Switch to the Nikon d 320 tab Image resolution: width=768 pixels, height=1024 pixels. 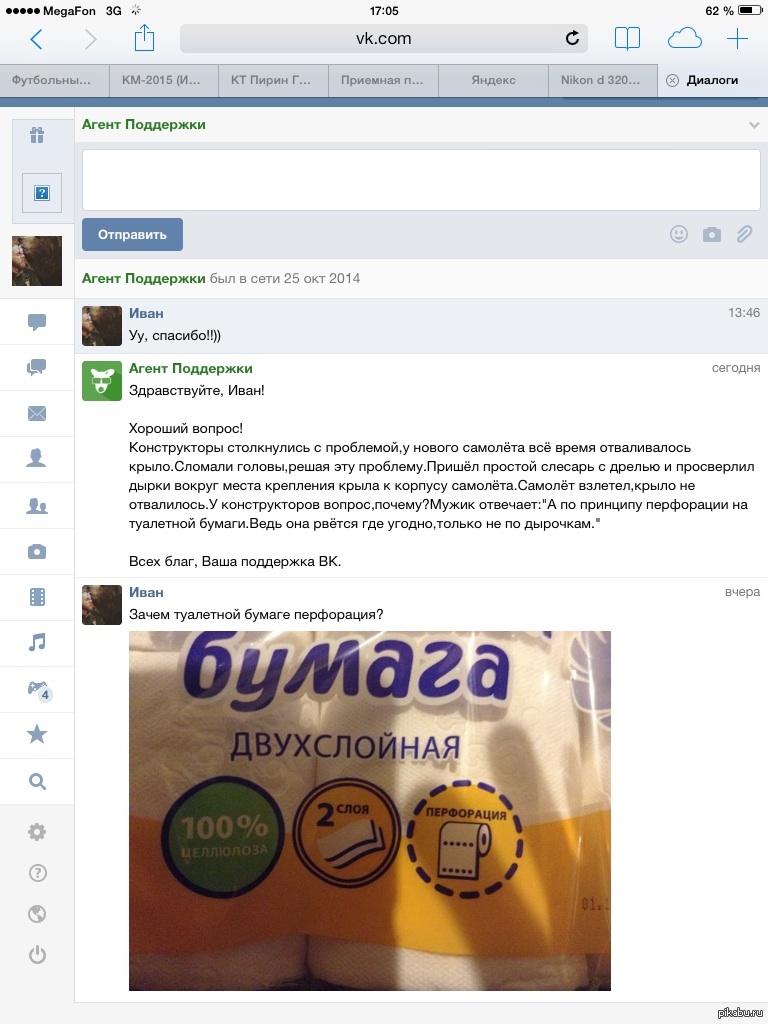(x=602, y=80)
